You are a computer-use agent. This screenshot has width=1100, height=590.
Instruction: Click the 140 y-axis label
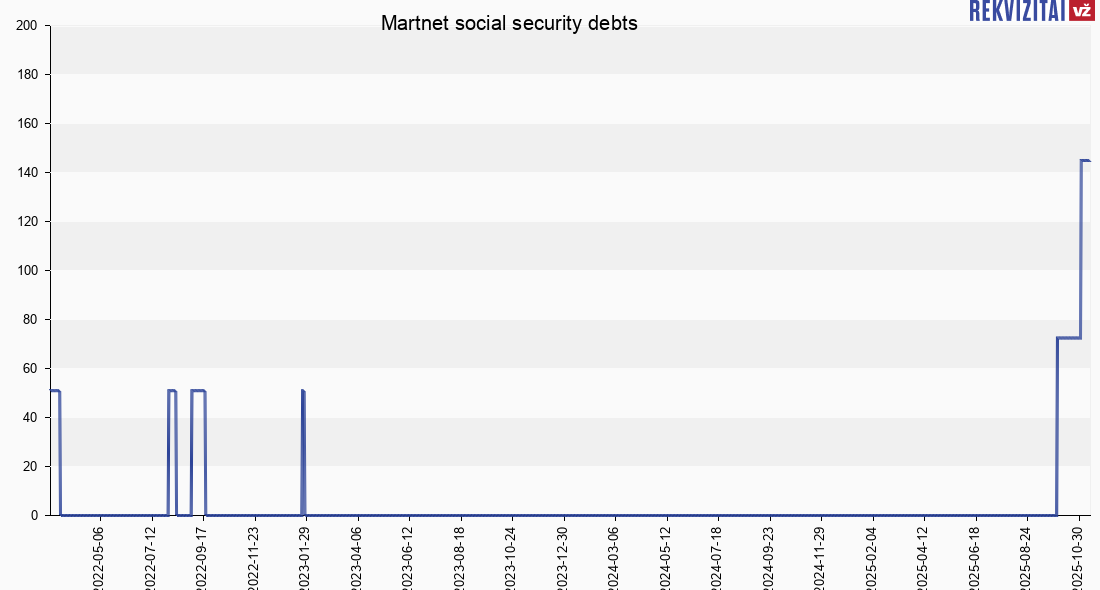pos(27,173)
